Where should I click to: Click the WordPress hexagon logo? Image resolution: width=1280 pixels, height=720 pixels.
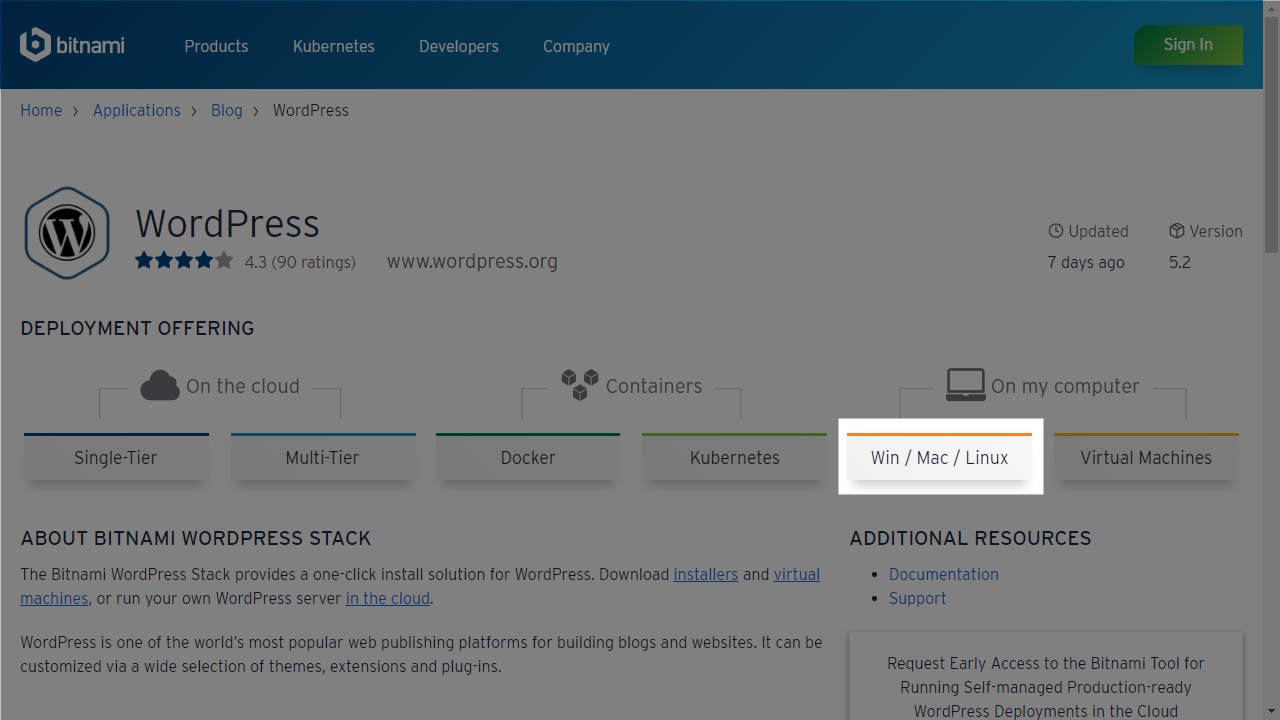(x=67, y=233)
